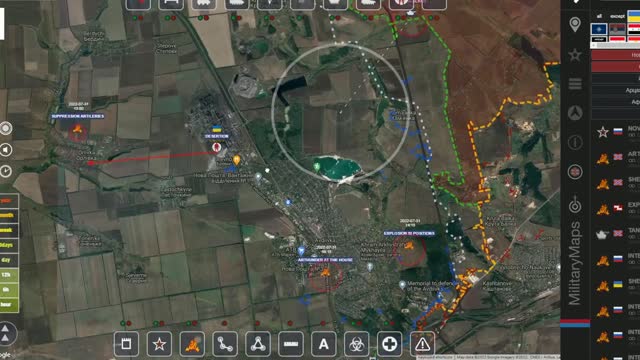640x360 pixels.
Task: Select the '3days' time filter
Action: (8, 245)
